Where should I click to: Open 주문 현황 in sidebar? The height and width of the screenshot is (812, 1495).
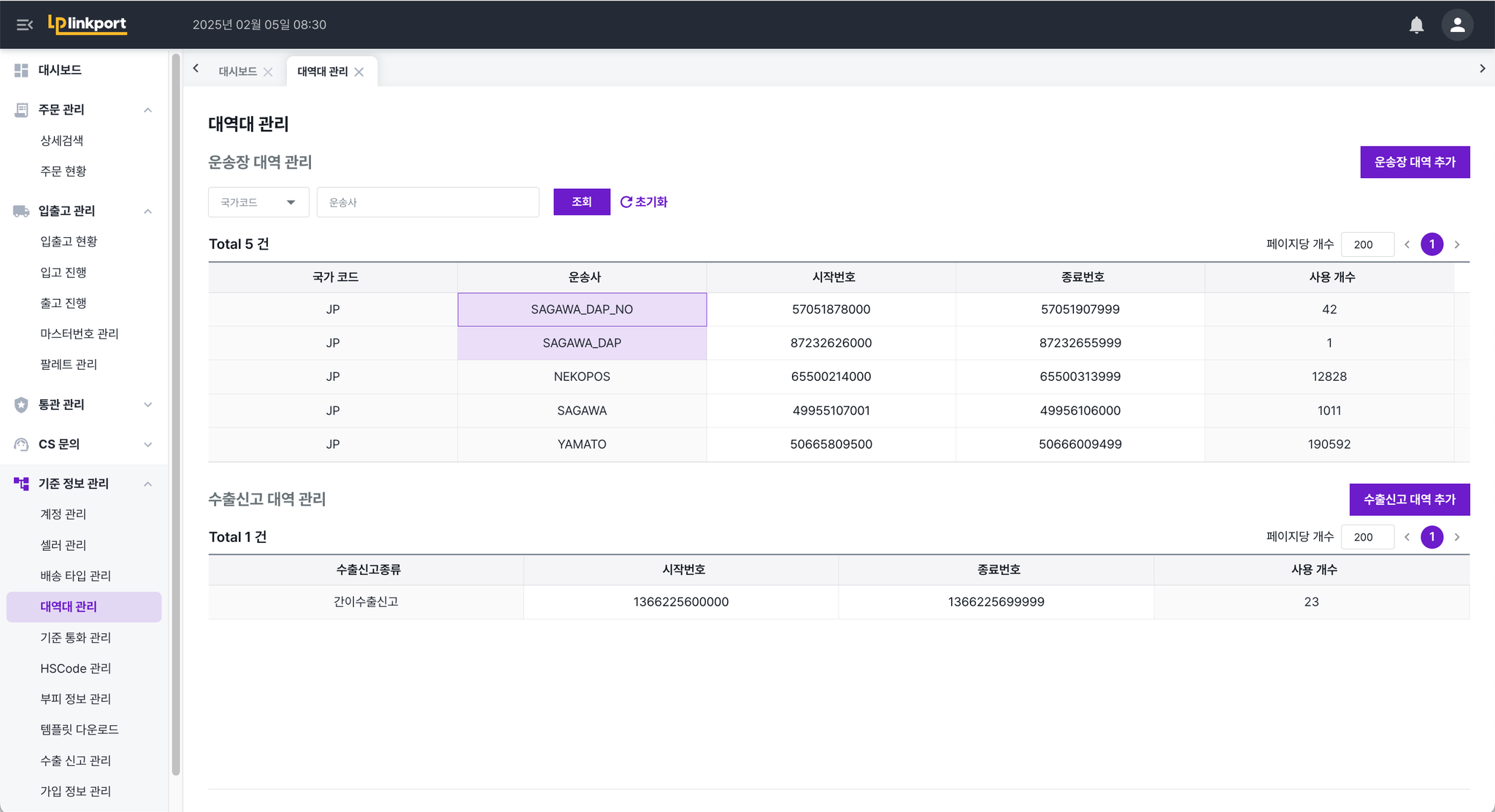tap(64, 171)
